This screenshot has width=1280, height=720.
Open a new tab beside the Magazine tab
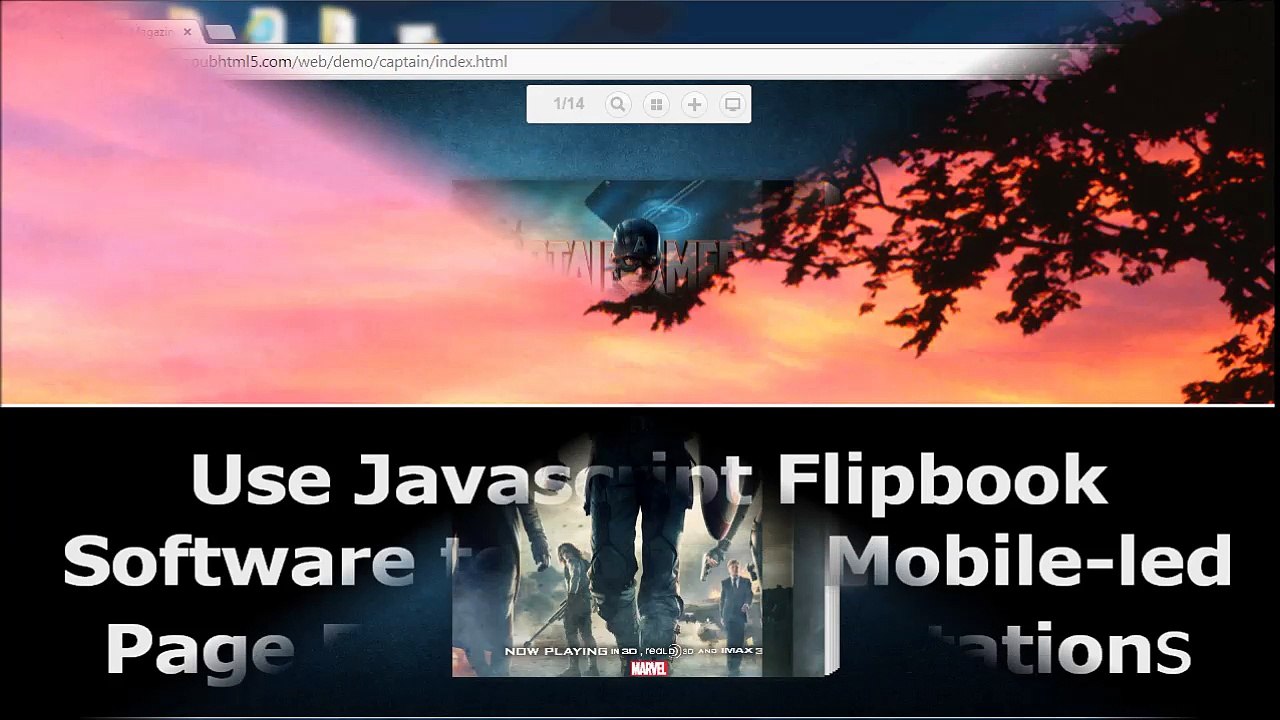tap(220, 32)
